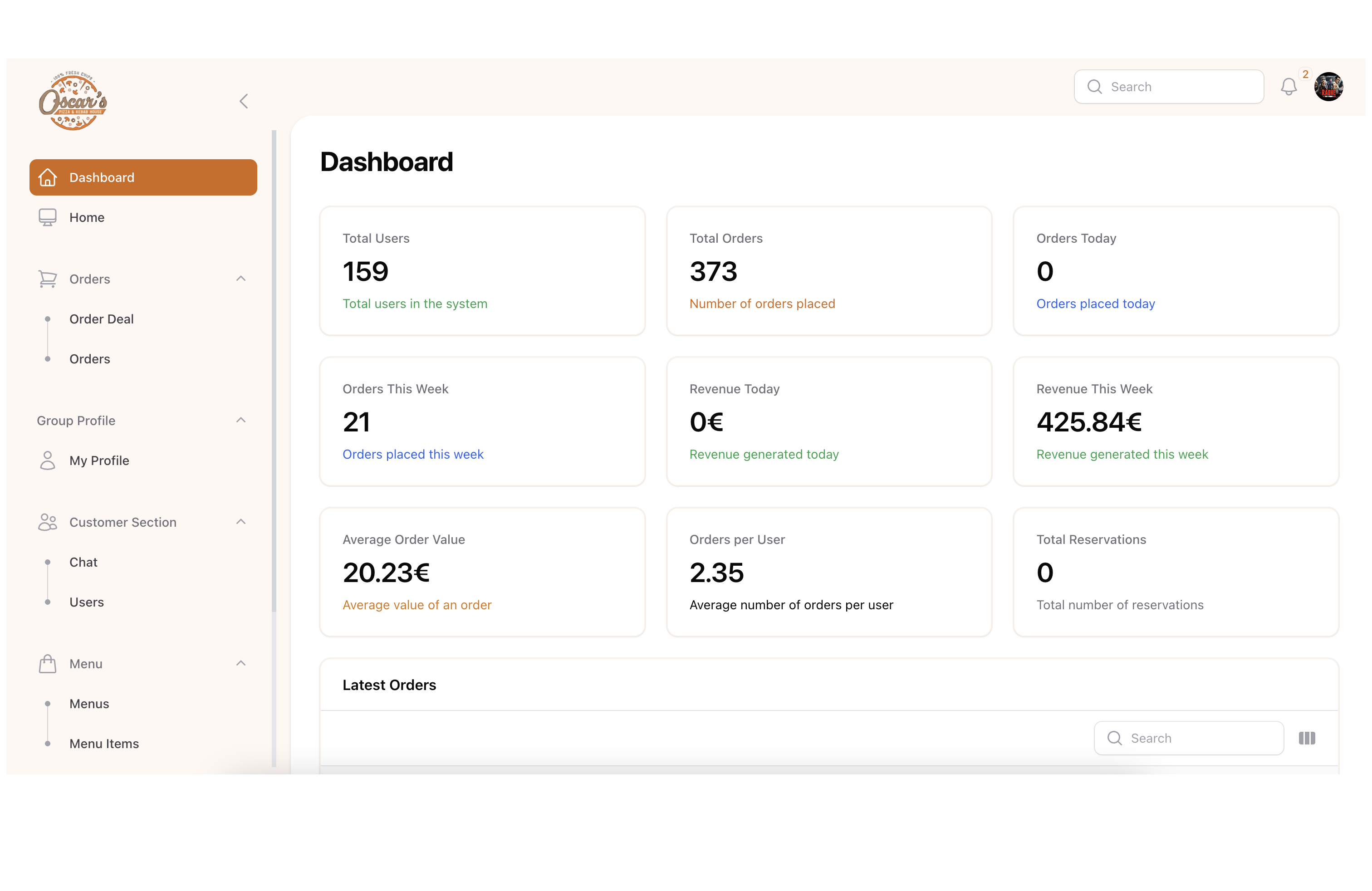Click 'Revenue generated today' text
This screenshot has height=891, width=1372.
click(764, 454)
